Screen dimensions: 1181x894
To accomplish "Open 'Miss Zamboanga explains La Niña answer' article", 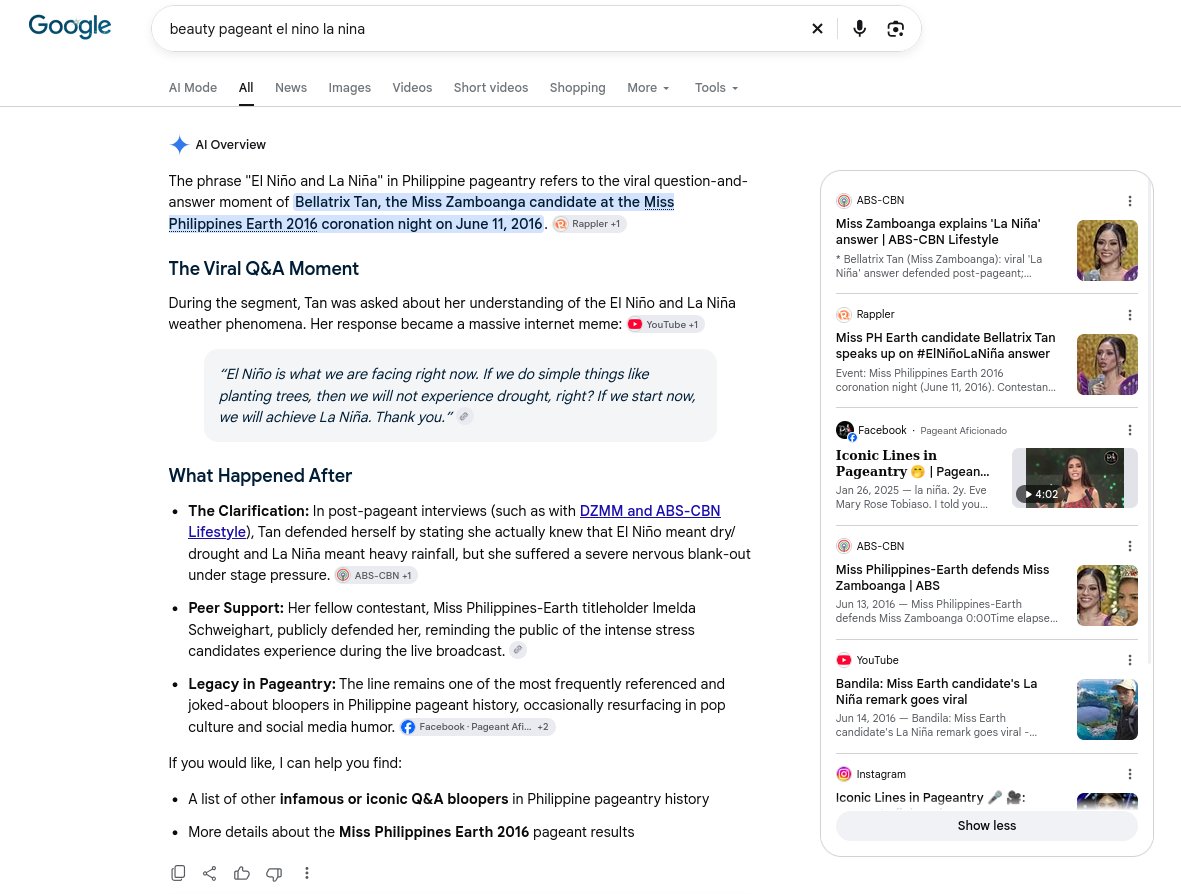I will pos(938,231).
